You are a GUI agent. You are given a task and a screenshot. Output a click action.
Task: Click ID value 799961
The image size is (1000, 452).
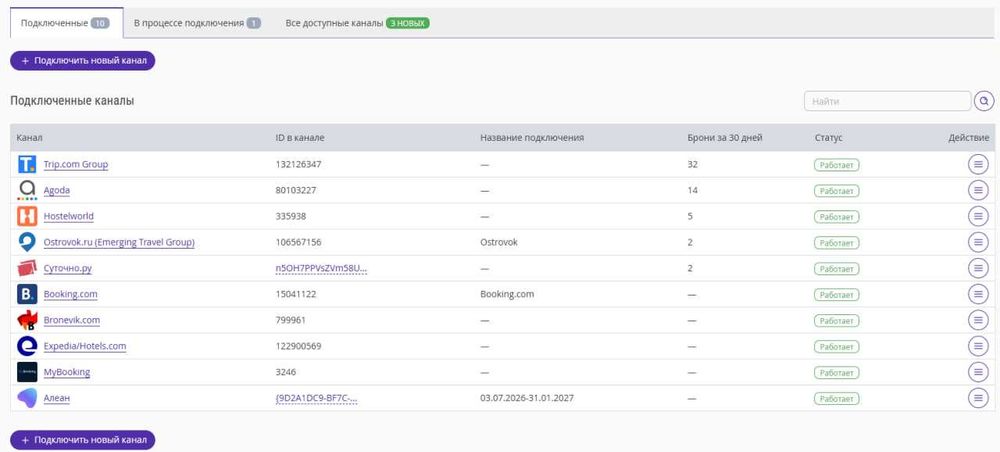291,320
